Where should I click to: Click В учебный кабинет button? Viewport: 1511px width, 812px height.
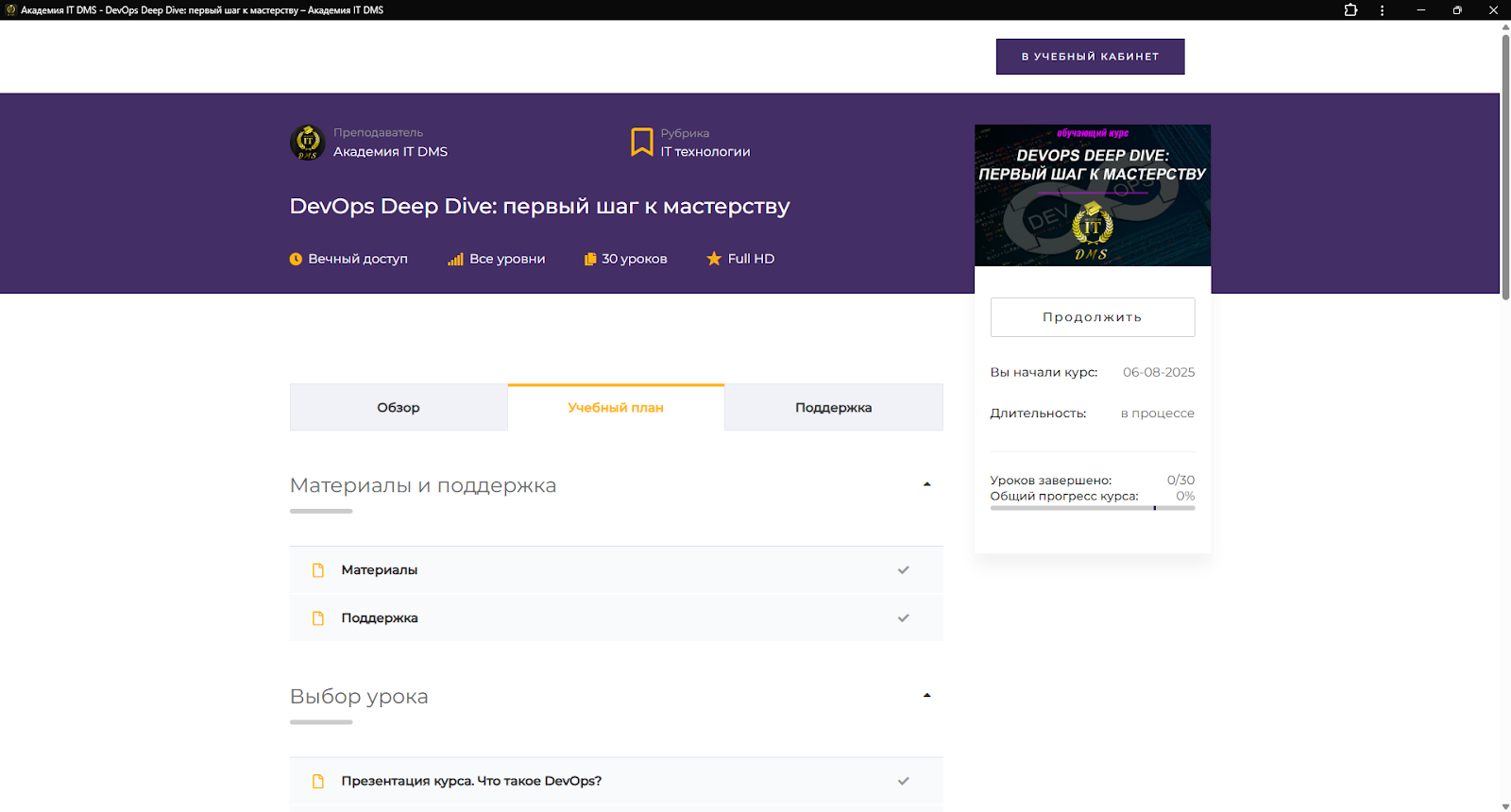point(1090,57)
